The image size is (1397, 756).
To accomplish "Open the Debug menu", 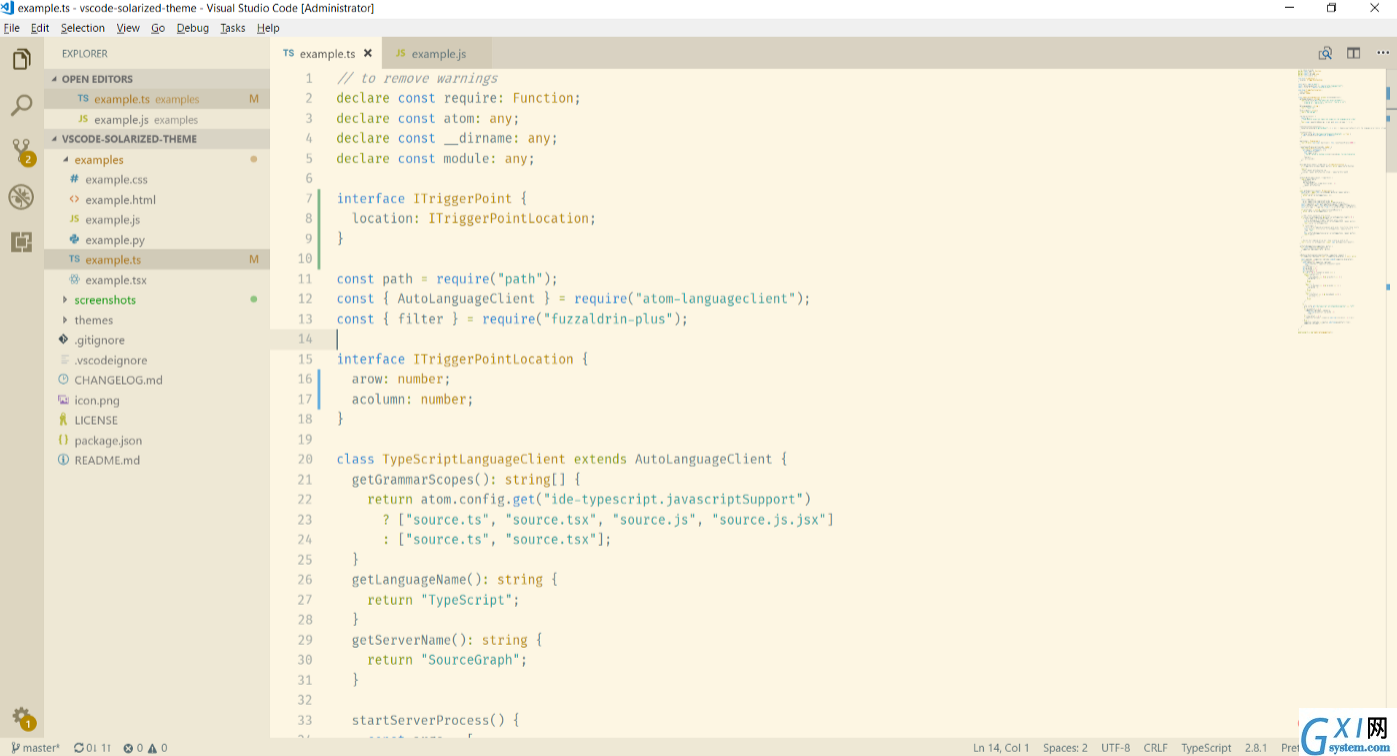I will pos(193,28).
